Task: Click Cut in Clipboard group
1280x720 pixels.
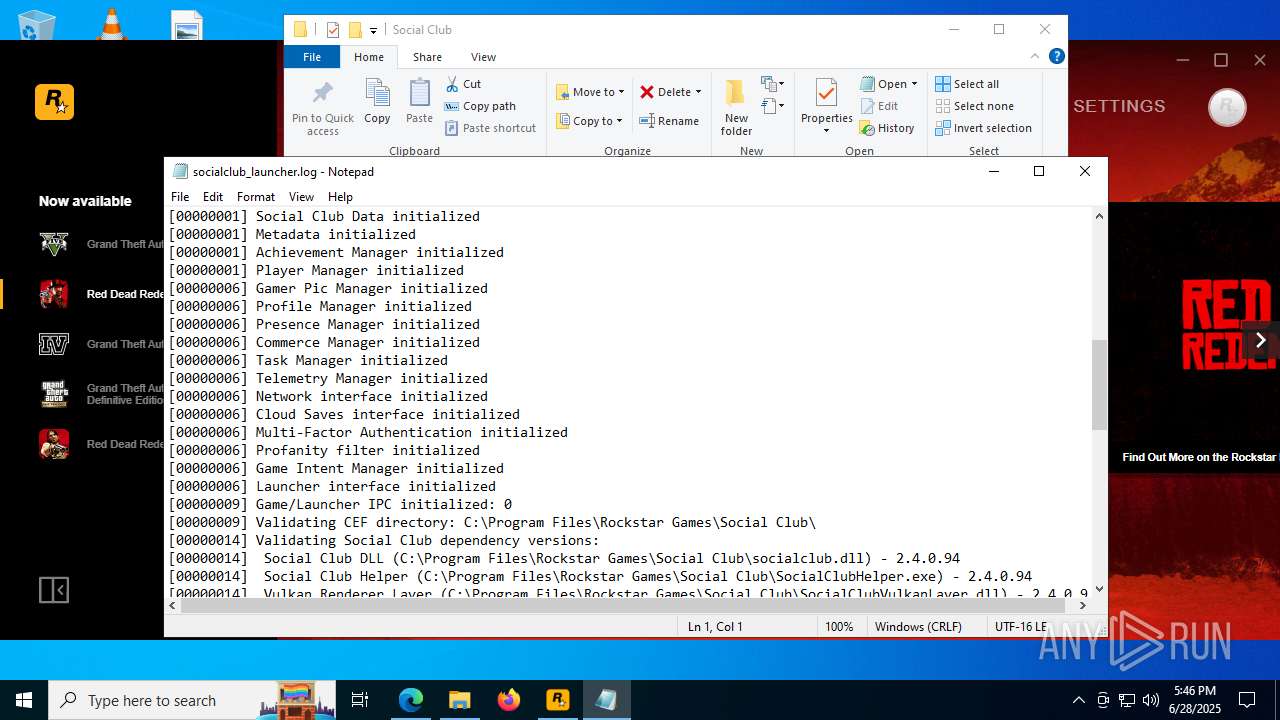Action: tap(463, 84)
